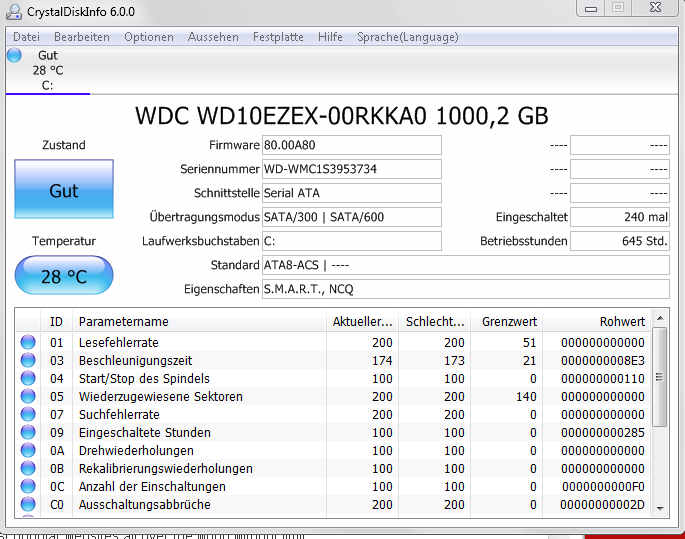The height and width of the screenshot is (539, 685).
Task: Select the Anzahl der Einschaltungen parameter
Action: coord(152,487)
